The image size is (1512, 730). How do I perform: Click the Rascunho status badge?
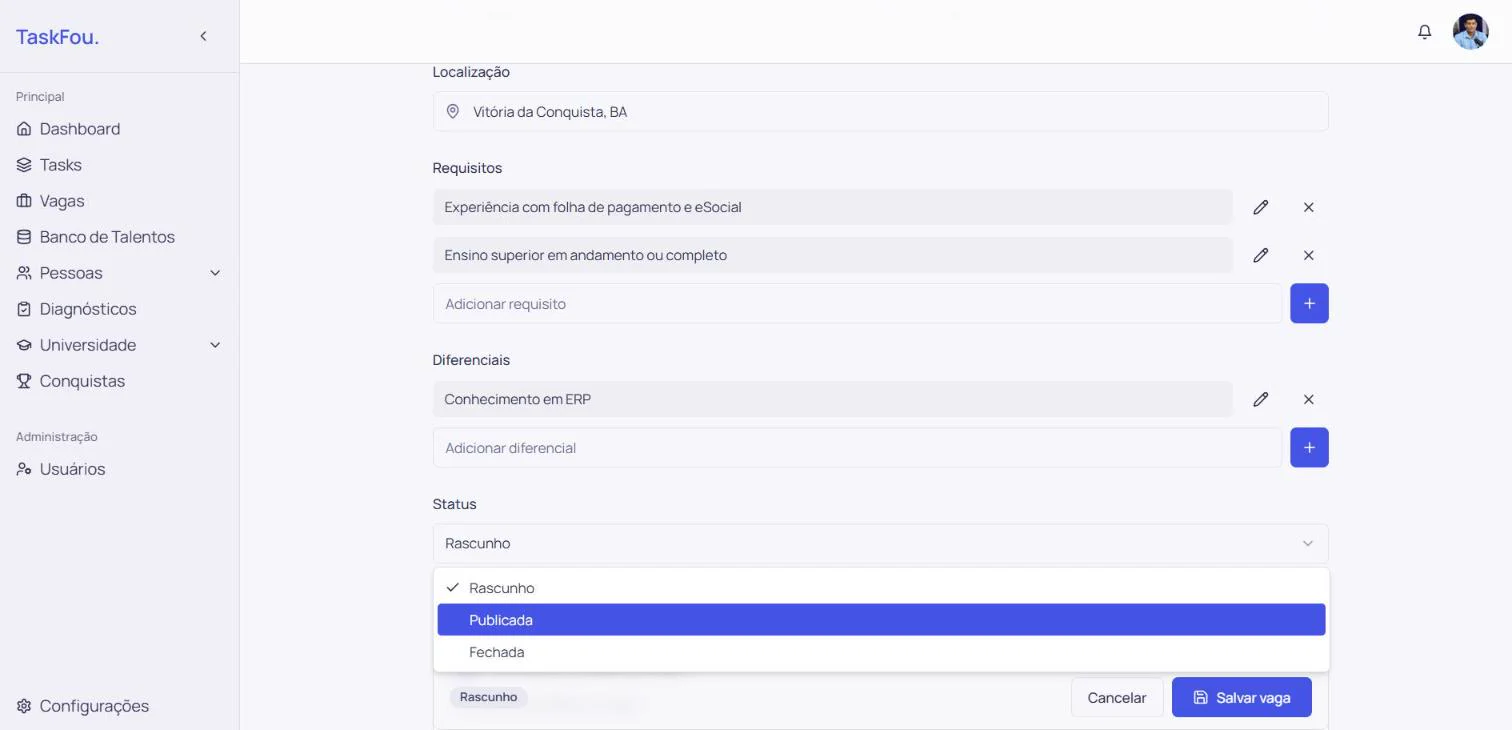tap(488, 697)
